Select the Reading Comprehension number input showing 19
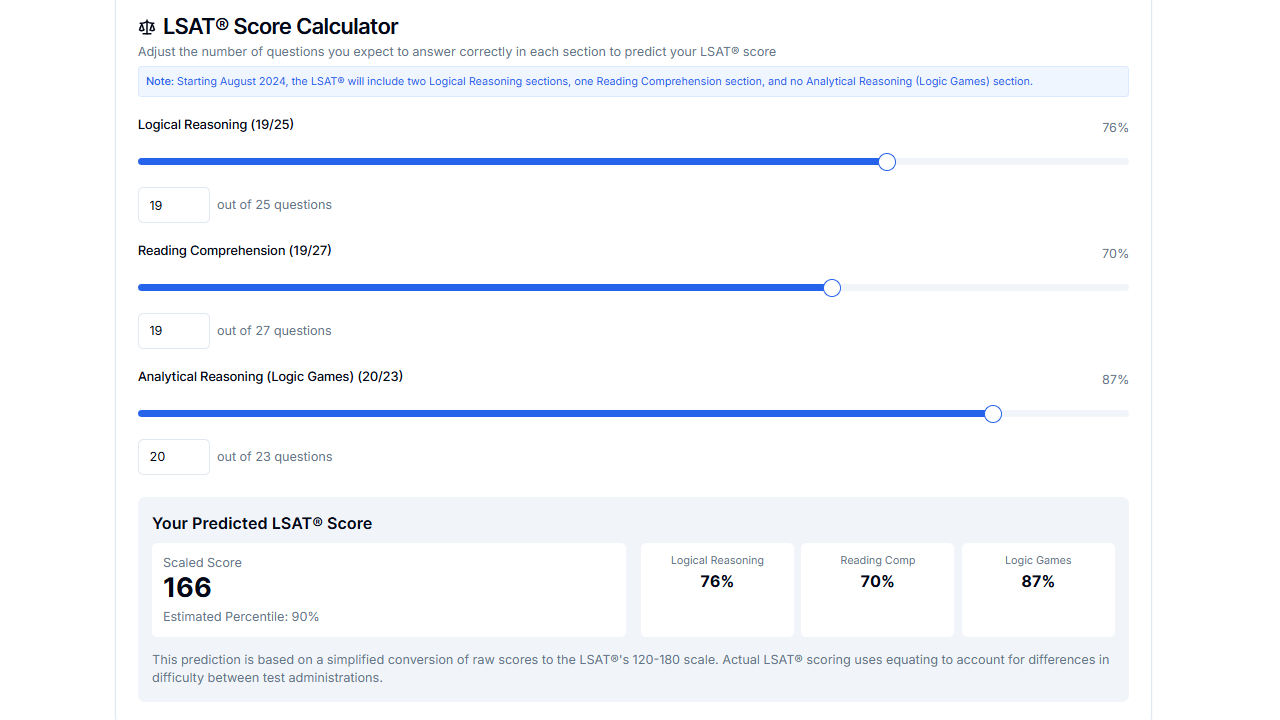This screenshot has height=720, width=1280. [x=173, y=330]
